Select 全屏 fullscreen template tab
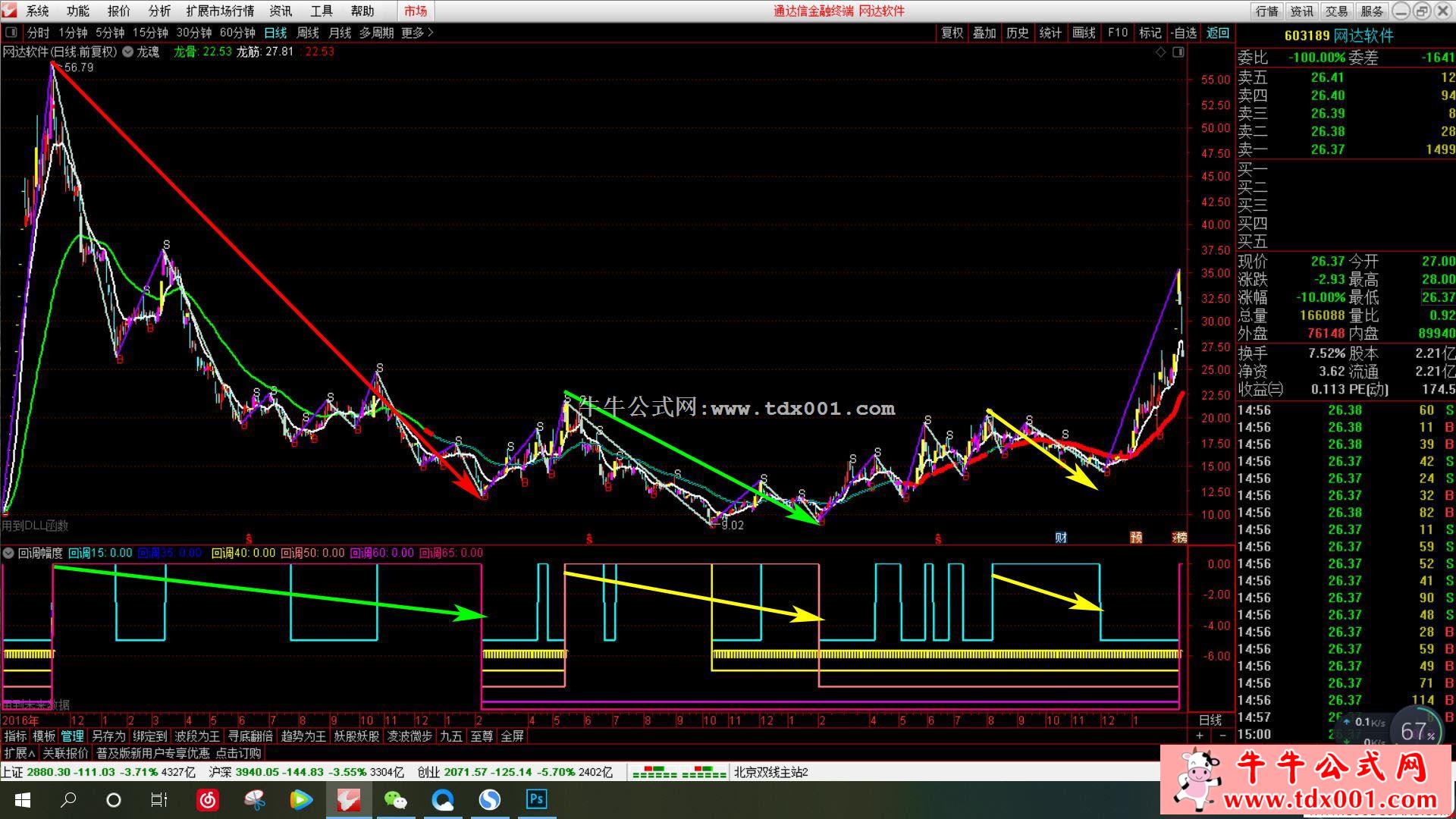Image resolution: width=1456 pixels, height=819 pixels. click(x=513, y=736)
